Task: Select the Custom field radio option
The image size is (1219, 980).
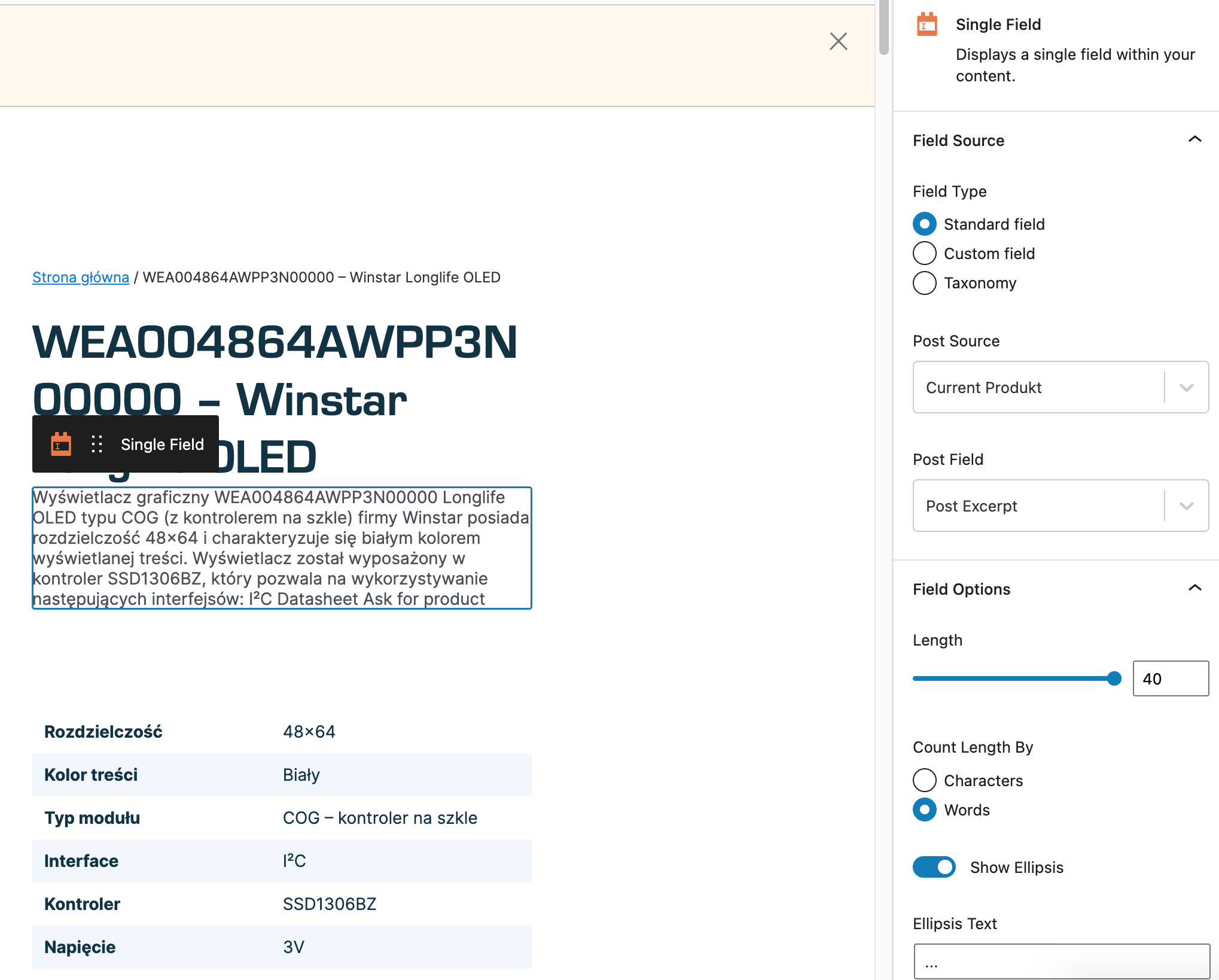Action: (925, 253)
